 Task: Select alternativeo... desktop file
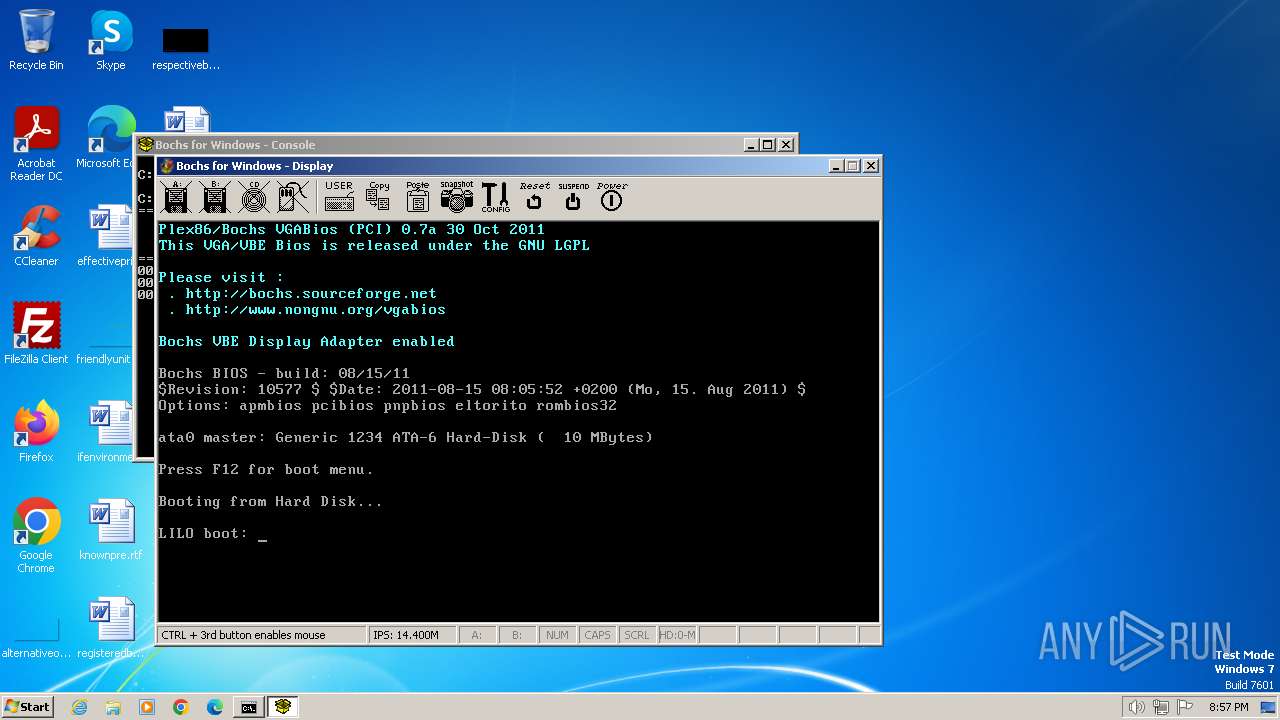36,640
